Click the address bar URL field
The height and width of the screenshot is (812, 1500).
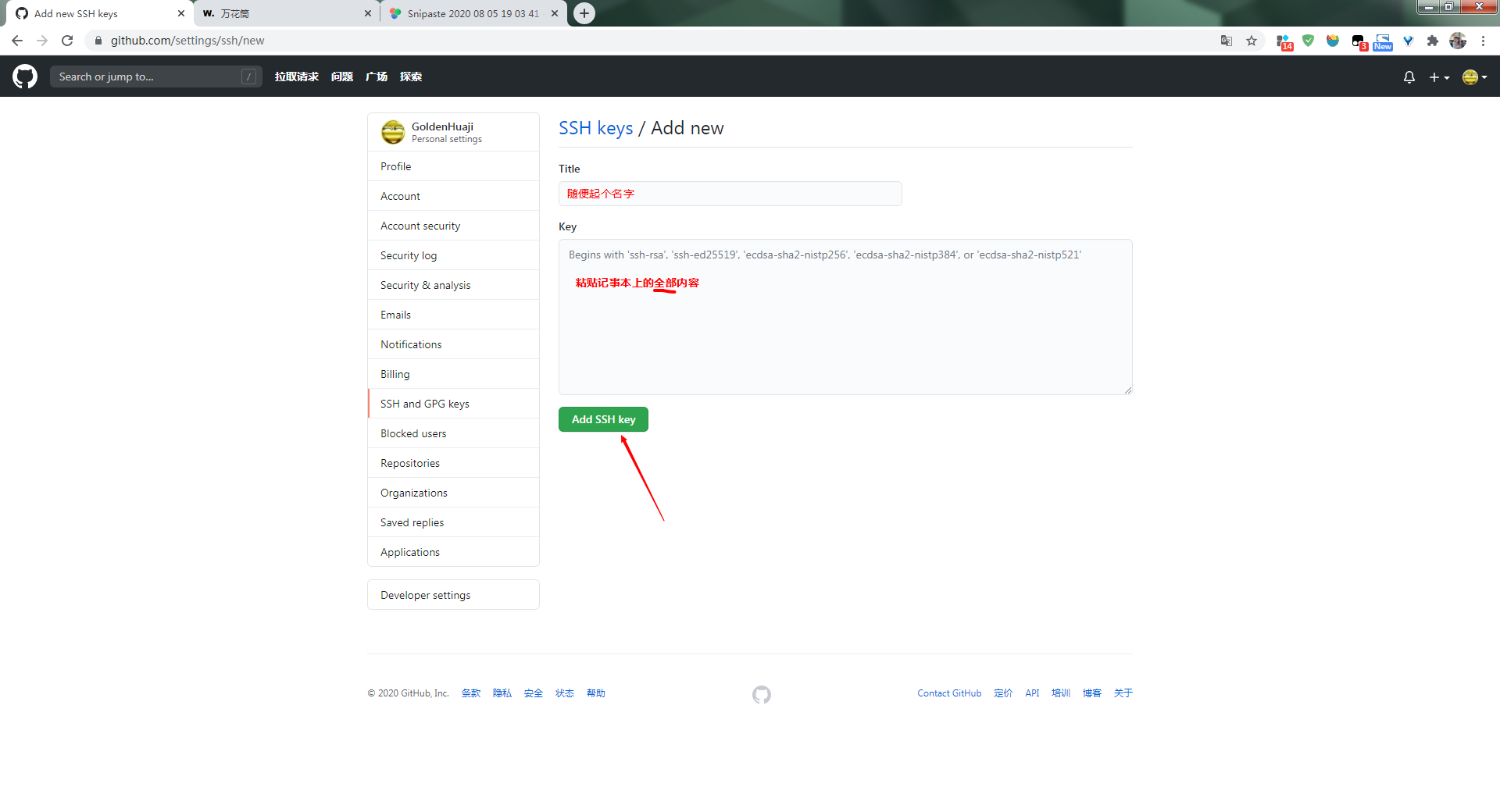point(656,41)
